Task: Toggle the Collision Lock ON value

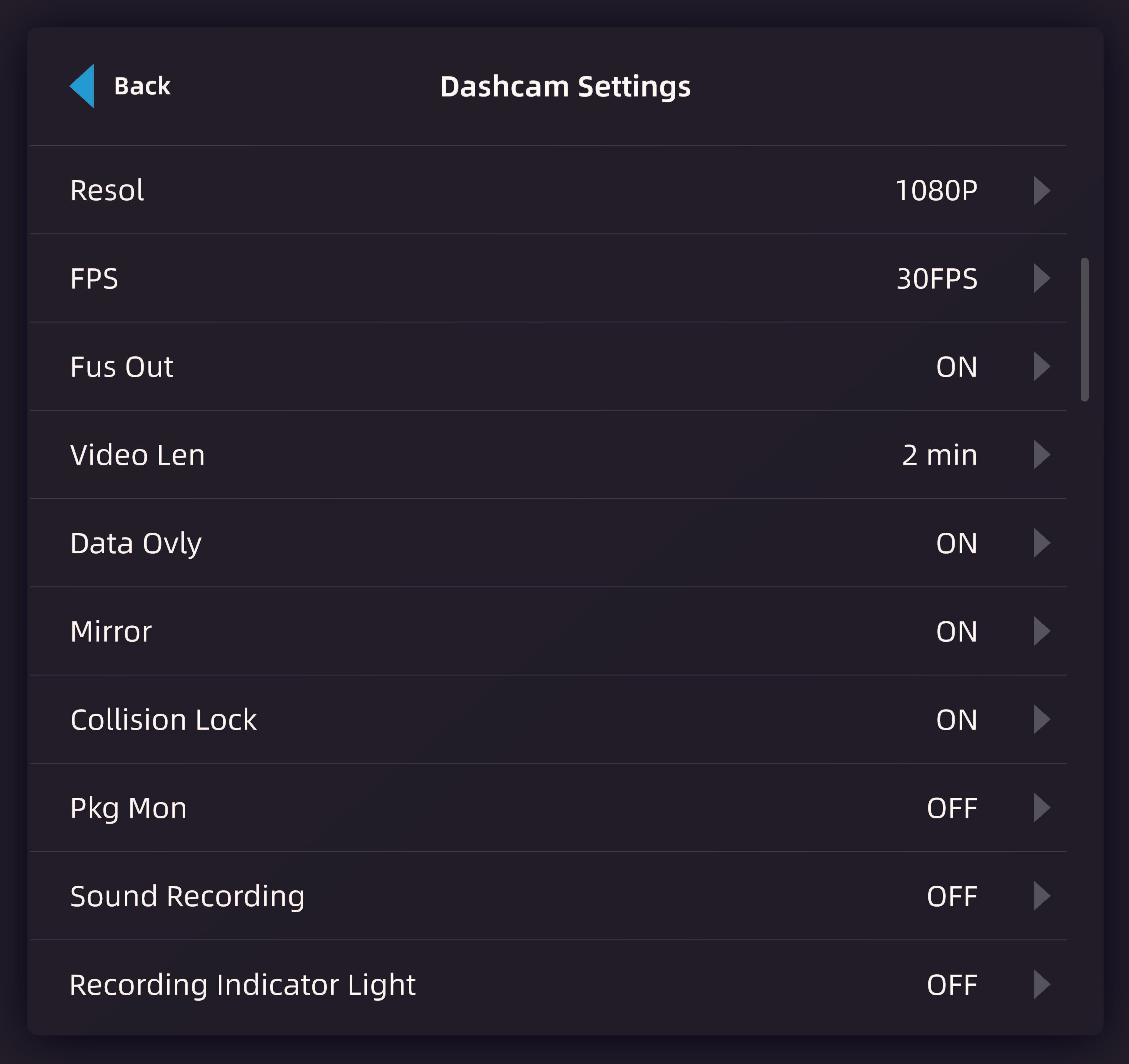Action: coord(956,720)
